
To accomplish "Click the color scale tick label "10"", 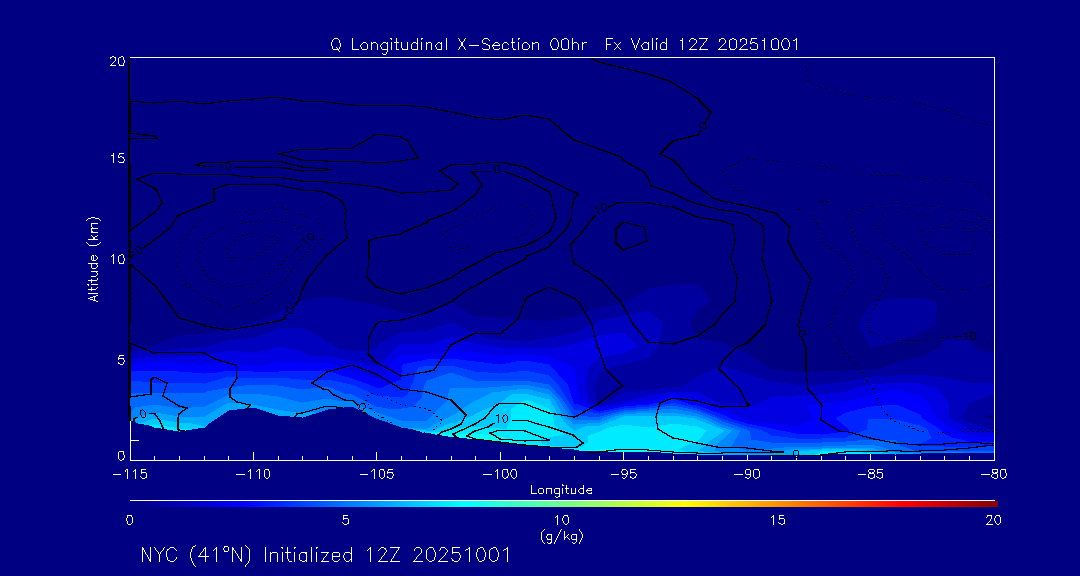I will pyautogui.click(x=563, y=520).
